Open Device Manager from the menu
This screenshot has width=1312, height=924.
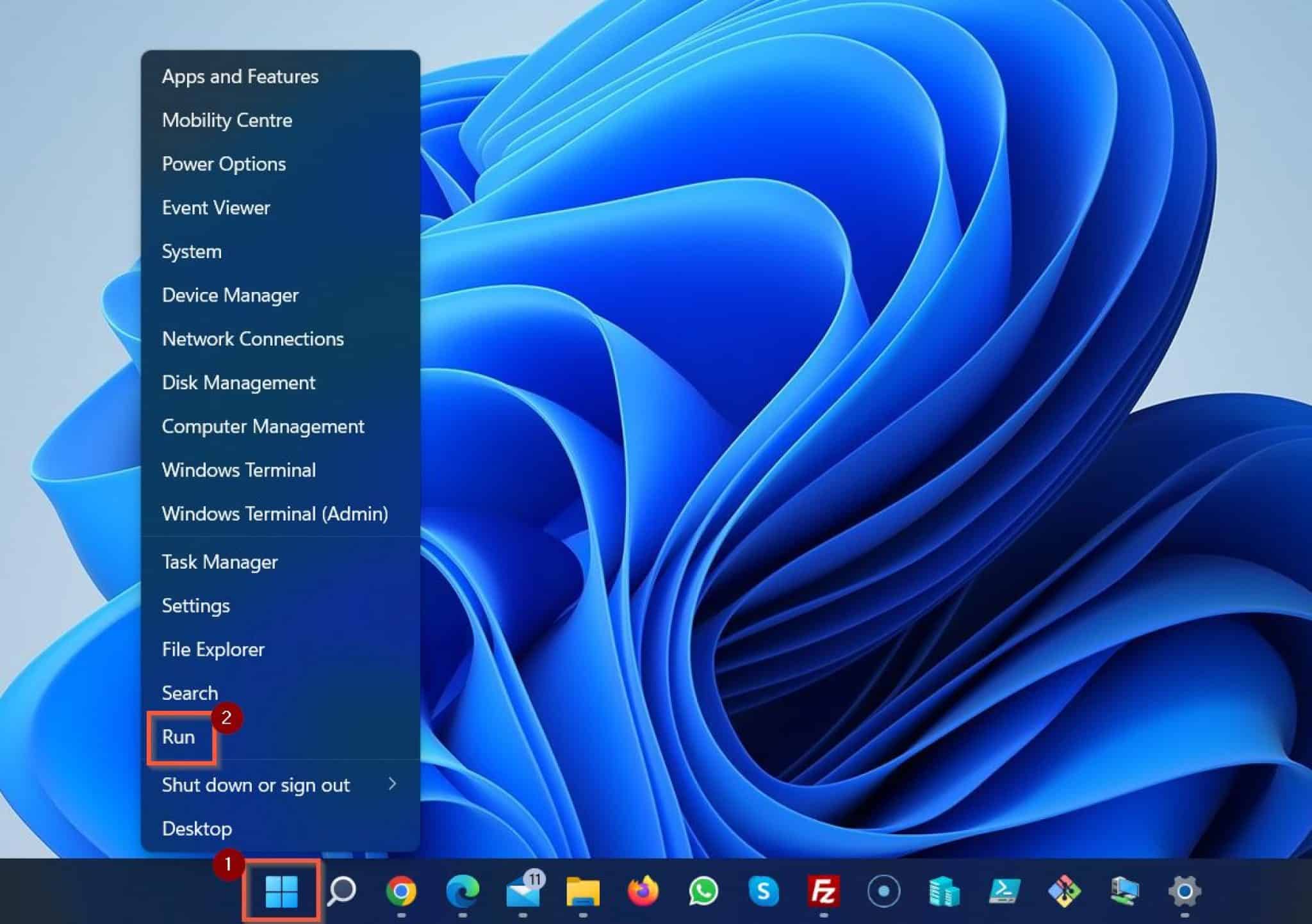pos(231,295)
